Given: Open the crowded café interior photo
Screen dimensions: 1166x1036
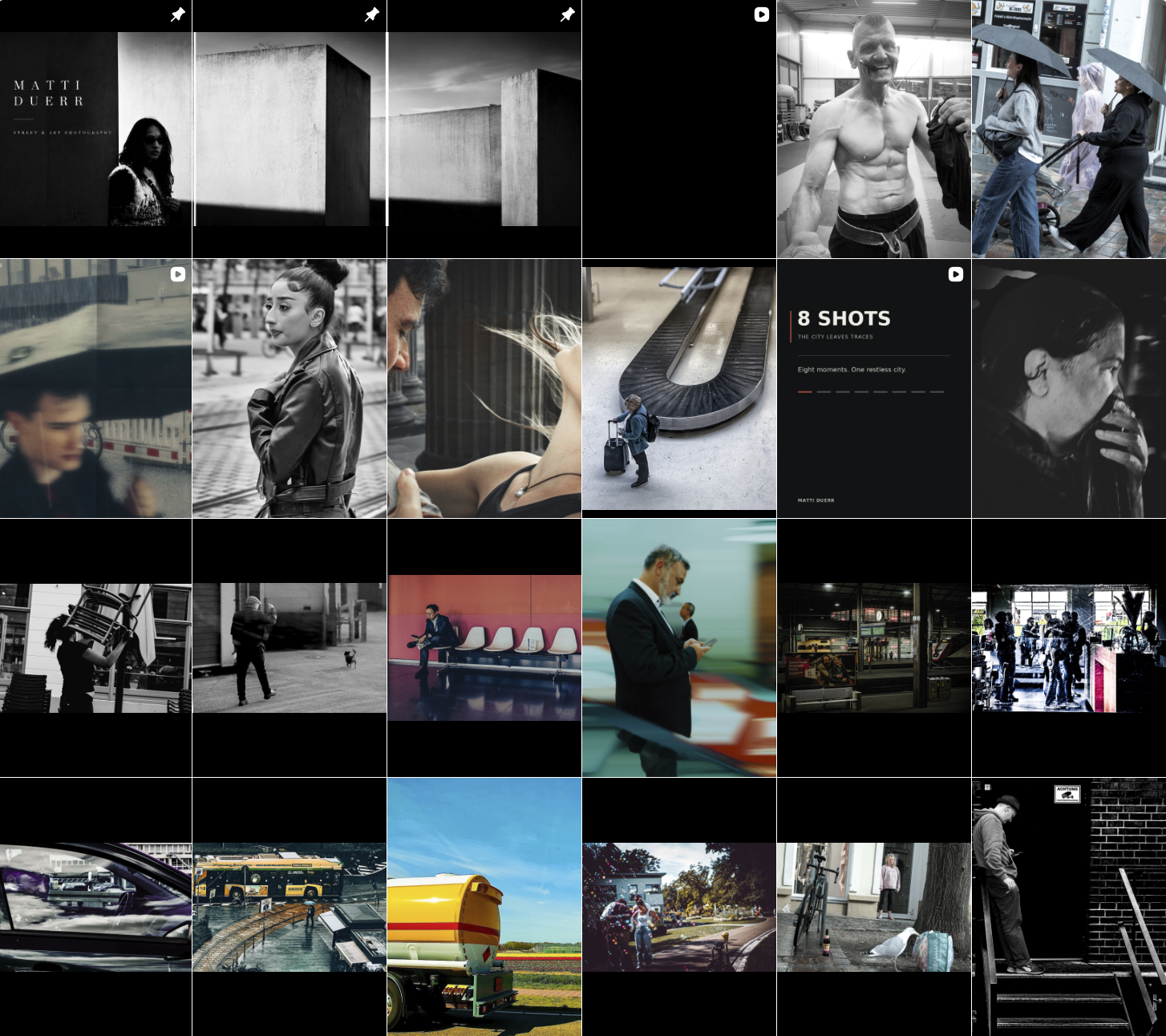Looking at the screenshot, I should pyautogui.click(x=1069, y=648).
